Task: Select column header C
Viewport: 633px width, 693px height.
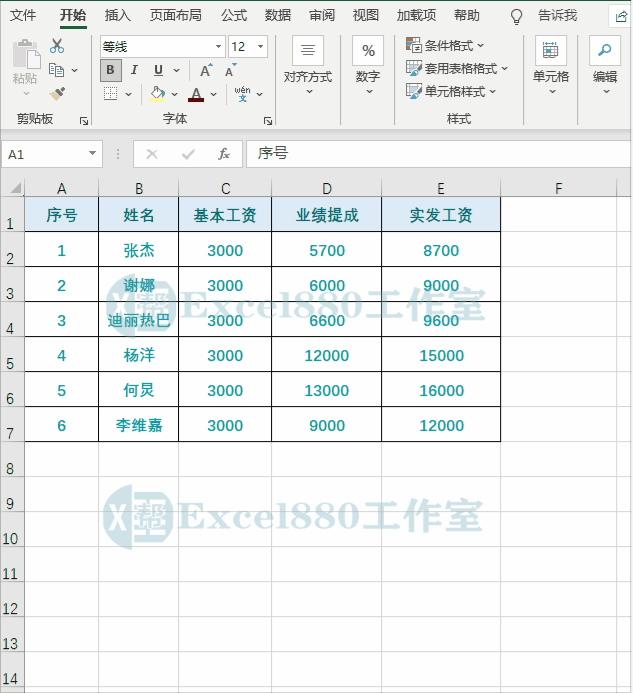Action: pos(225,188)
